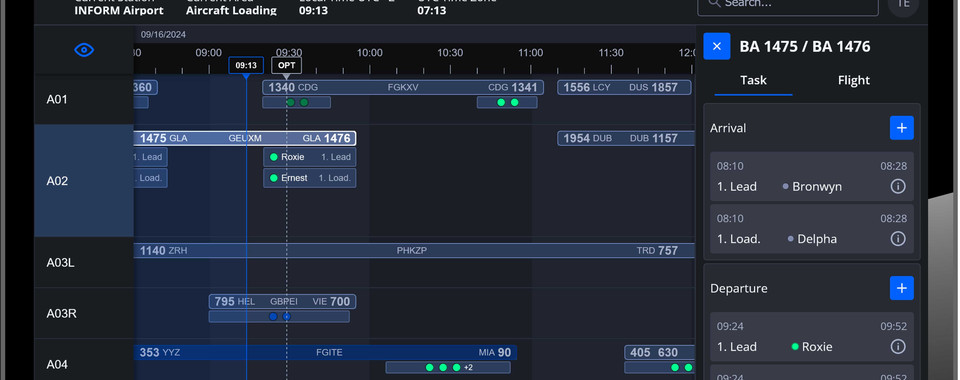Select flight bar 1556 LCY DUS 1857
This screenshot has height=380, width=960.
624,88
